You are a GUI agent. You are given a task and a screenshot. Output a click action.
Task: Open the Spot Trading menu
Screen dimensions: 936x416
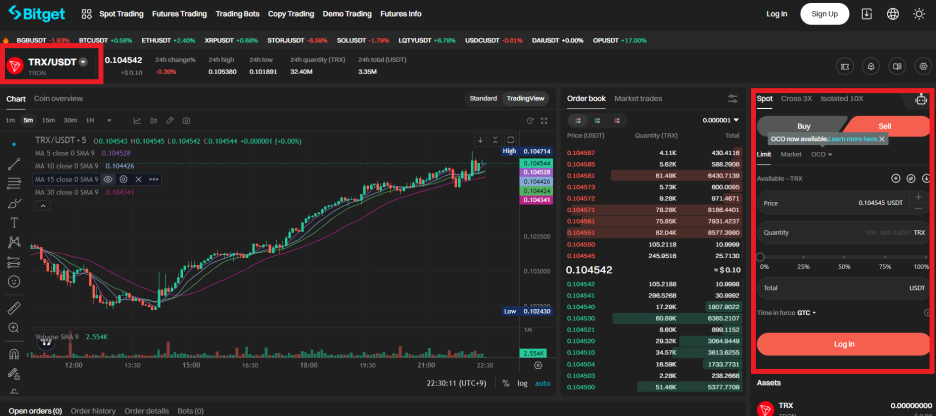(121, 14)
